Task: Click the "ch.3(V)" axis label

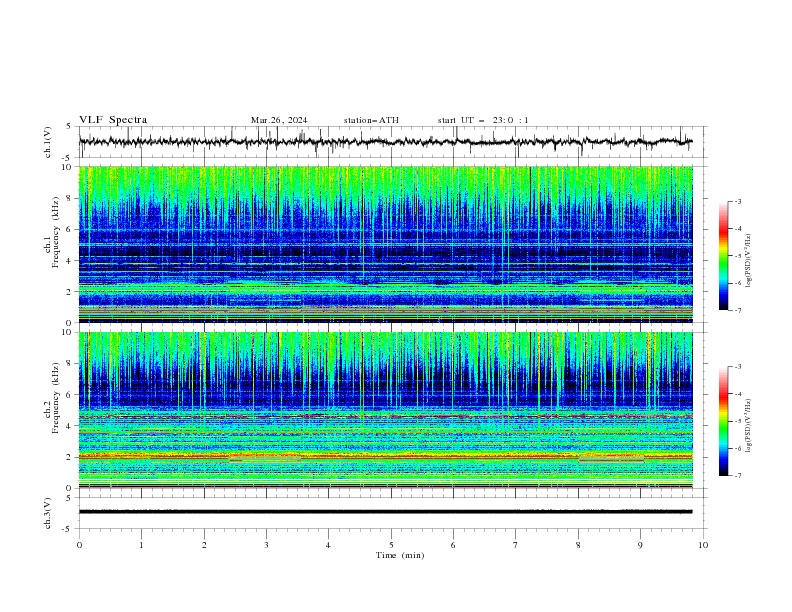Action: [x=48, y=513]
